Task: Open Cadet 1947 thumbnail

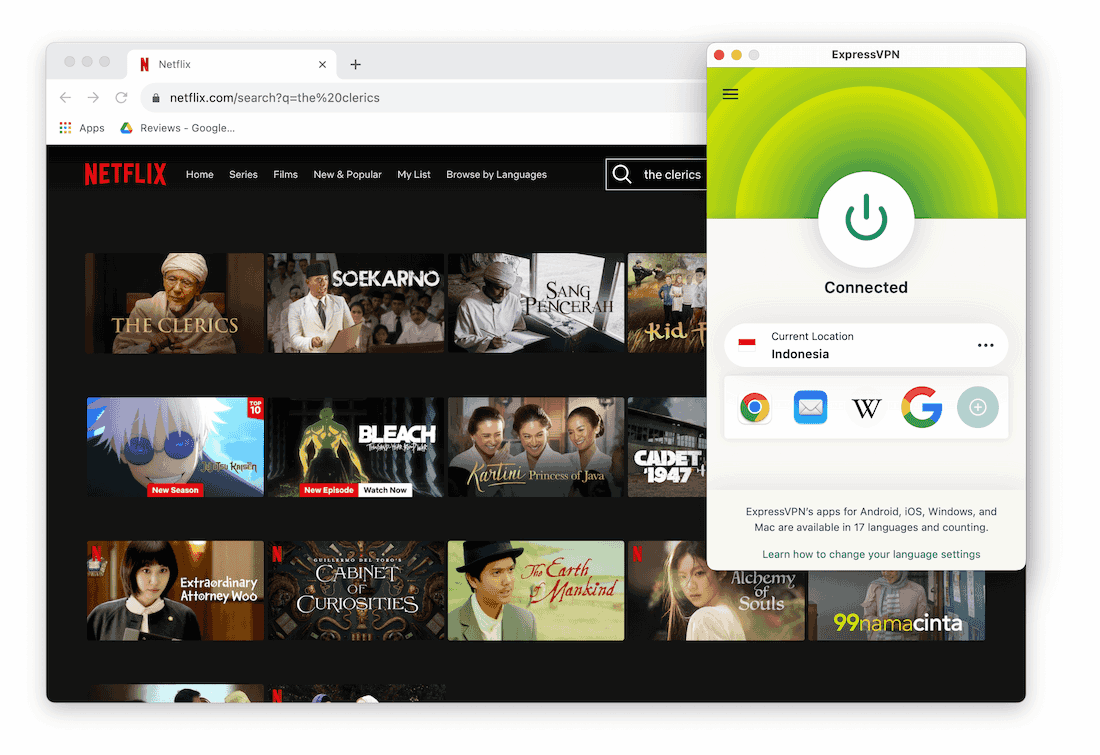Action: (x=667, y=447)
